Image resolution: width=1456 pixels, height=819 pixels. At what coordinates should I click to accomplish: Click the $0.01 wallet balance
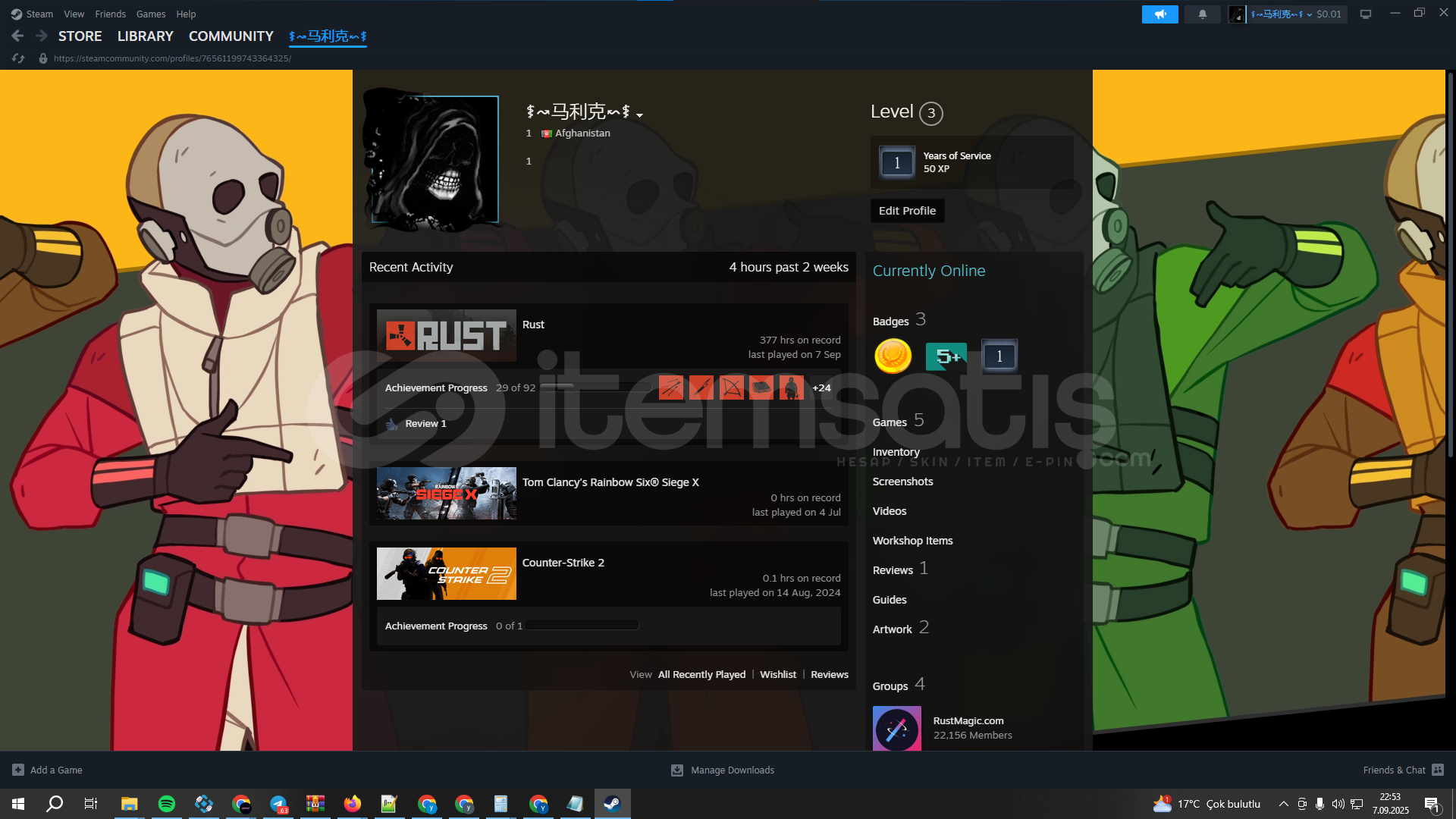point(1329,14)
